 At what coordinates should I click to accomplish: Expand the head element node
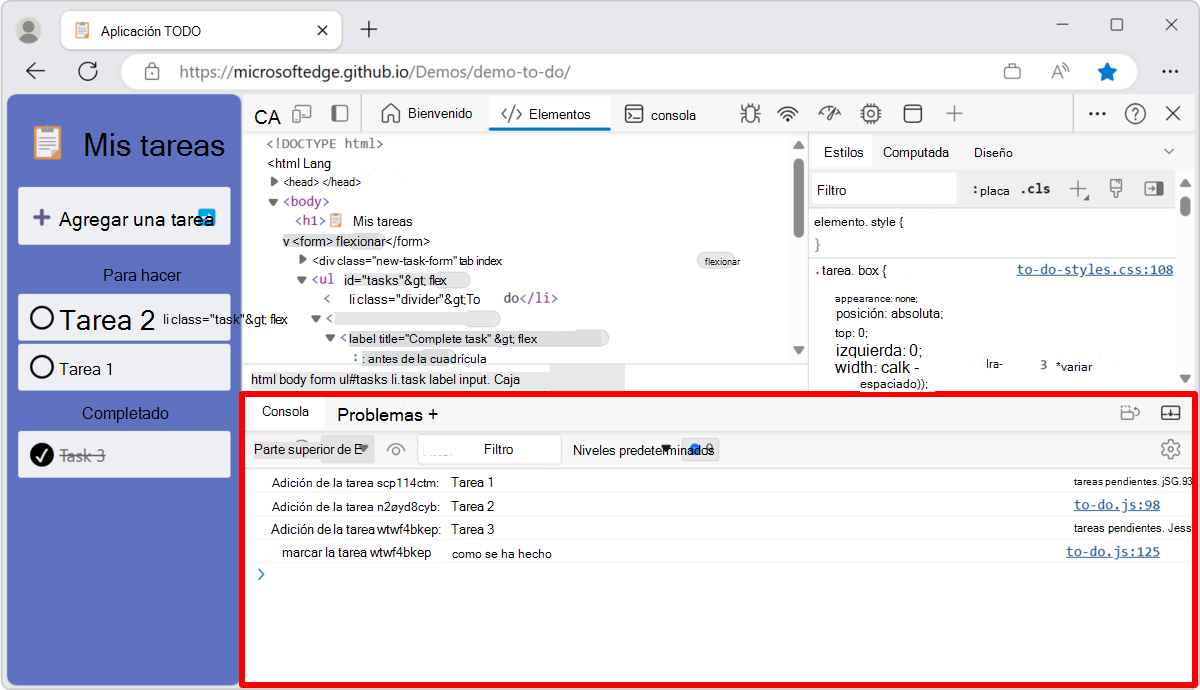coord(275,182)
